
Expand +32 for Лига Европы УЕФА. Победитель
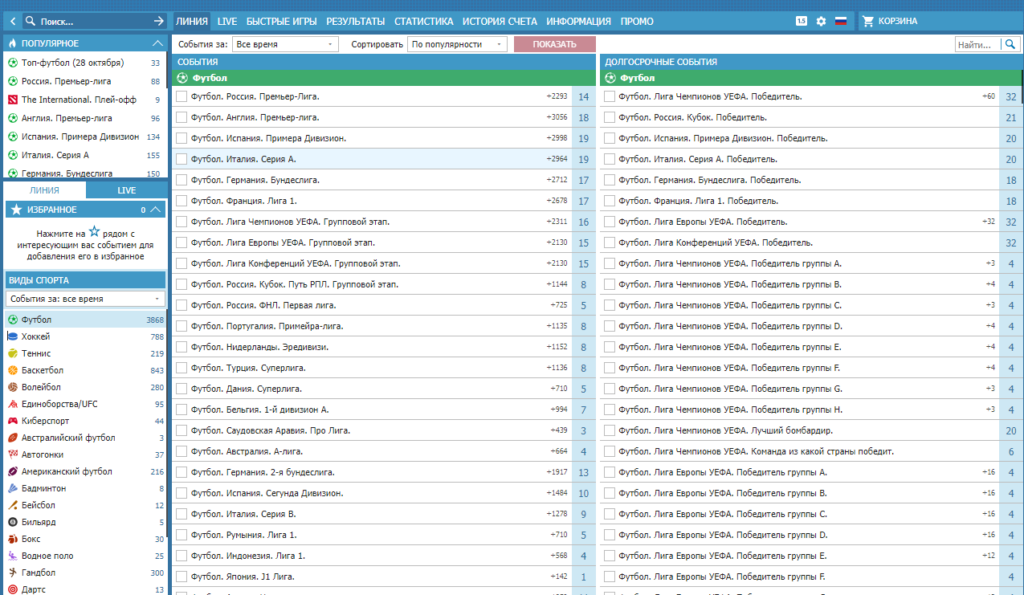(989, 222)
